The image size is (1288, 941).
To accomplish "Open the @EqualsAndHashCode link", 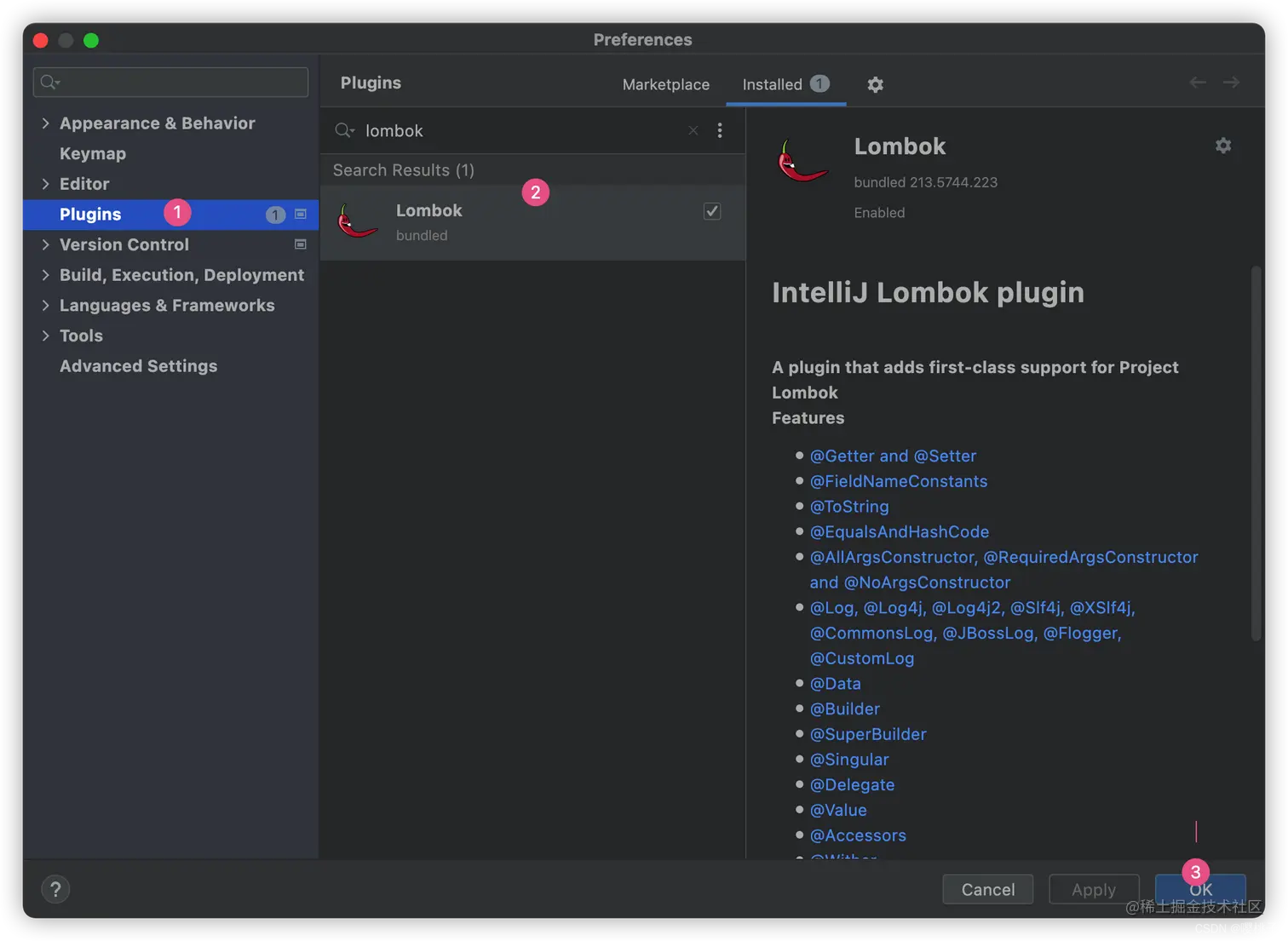I will point(900,532).
